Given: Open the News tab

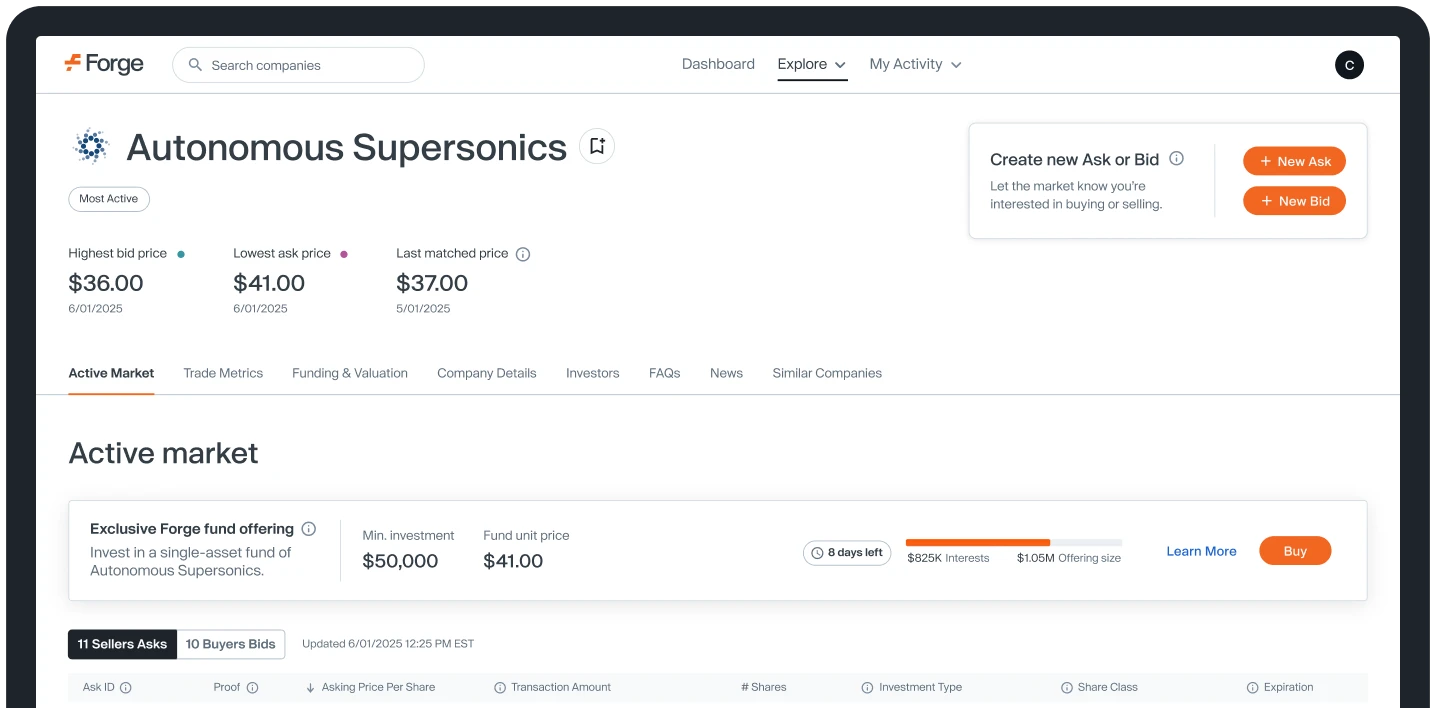Looking at the screenshot, I should (726, 373).
